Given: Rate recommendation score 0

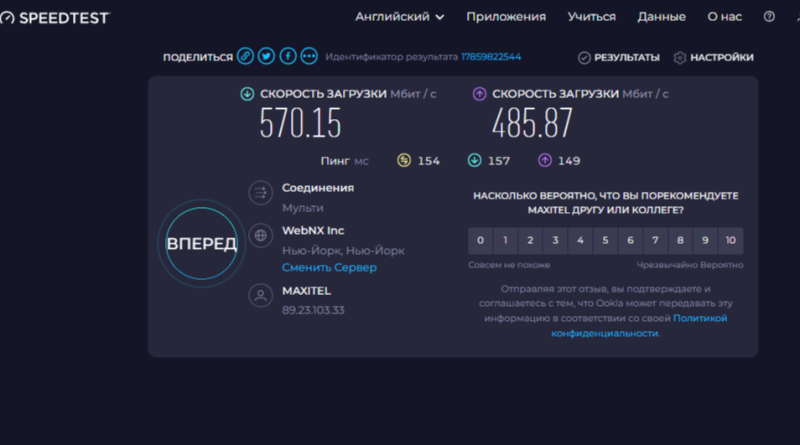Looking at the screenshot, I should click(480, 240).
